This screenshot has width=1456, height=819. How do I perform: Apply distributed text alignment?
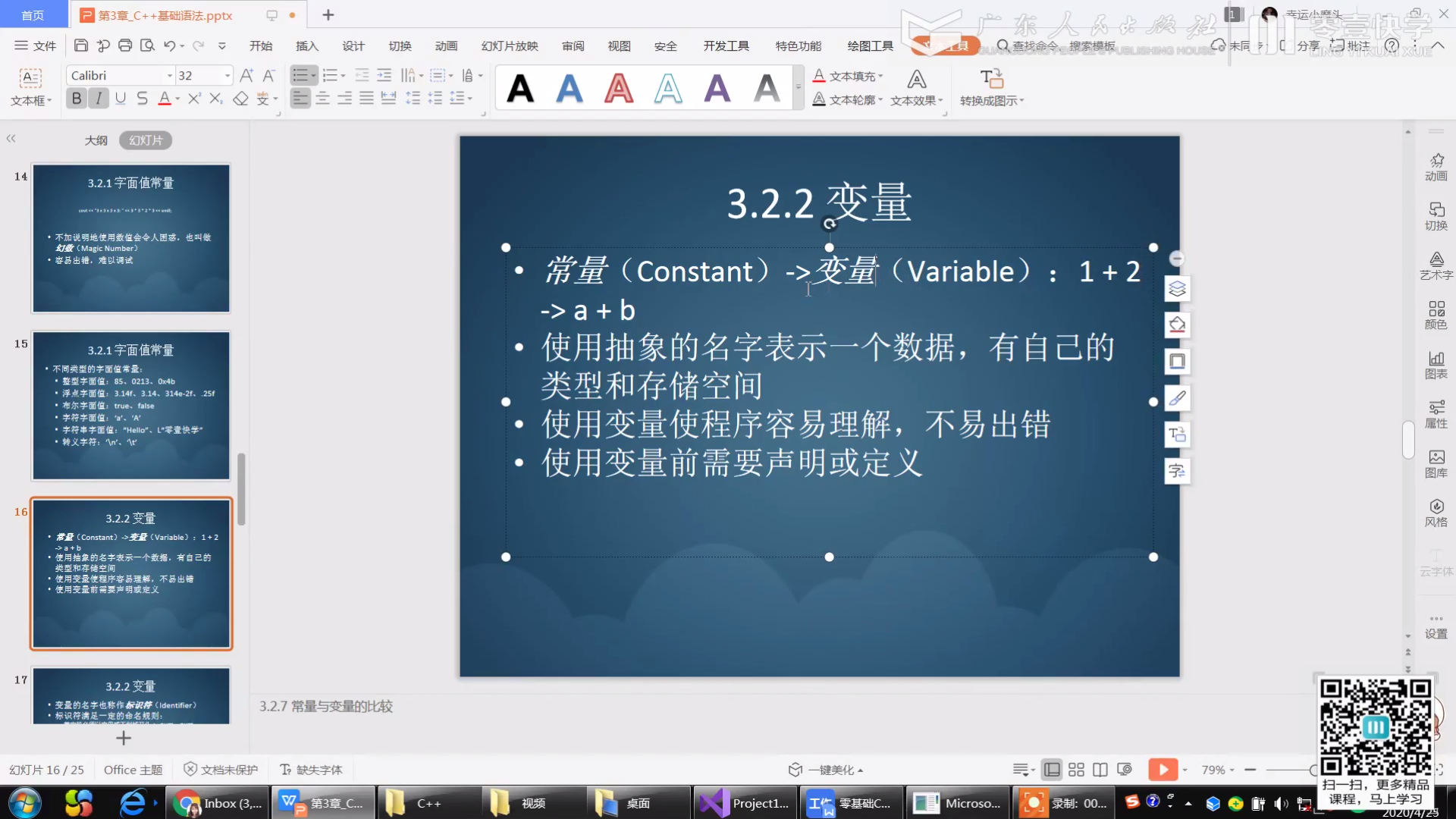tap(388, 99)
